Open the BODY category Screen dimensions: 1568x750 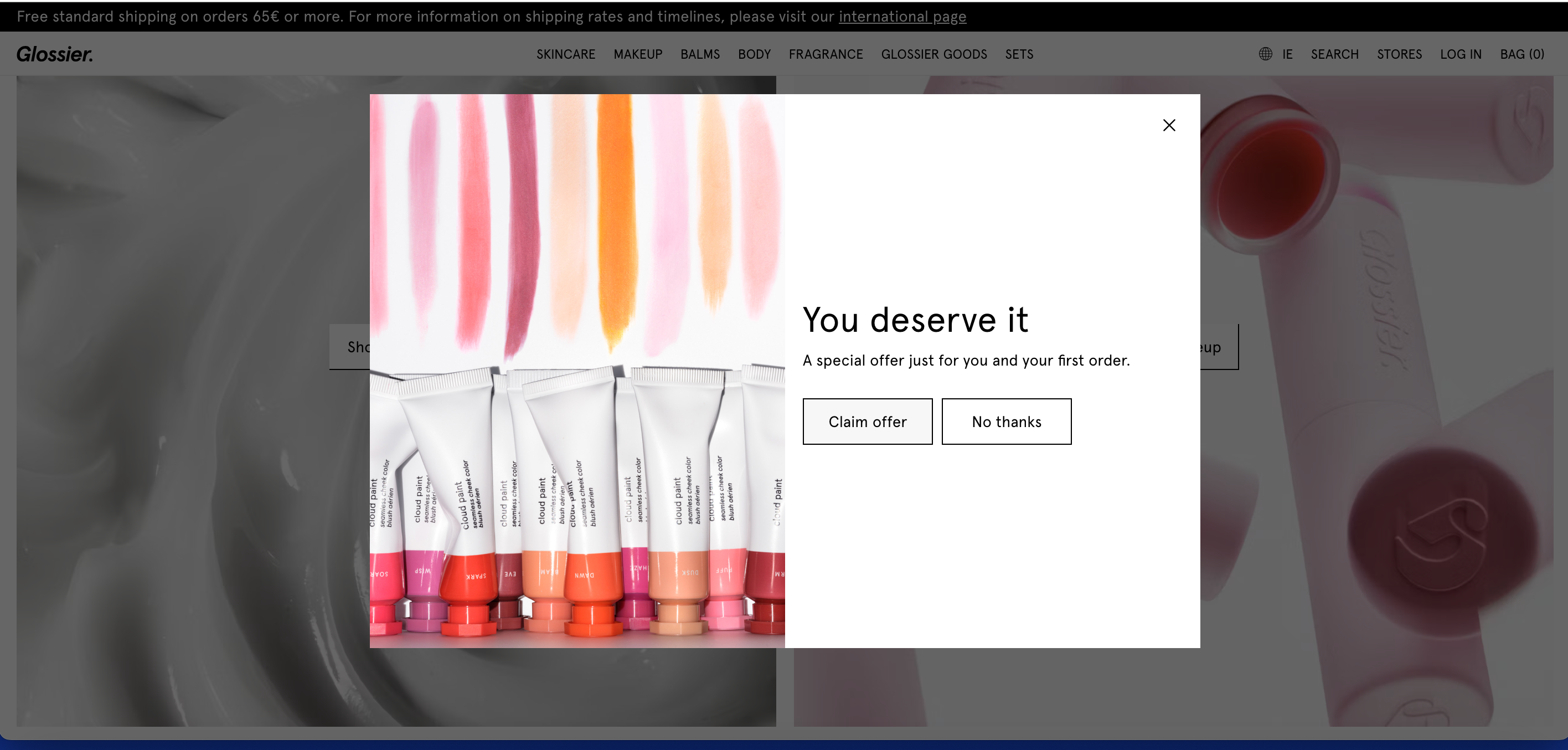click(x=754, y=54)
